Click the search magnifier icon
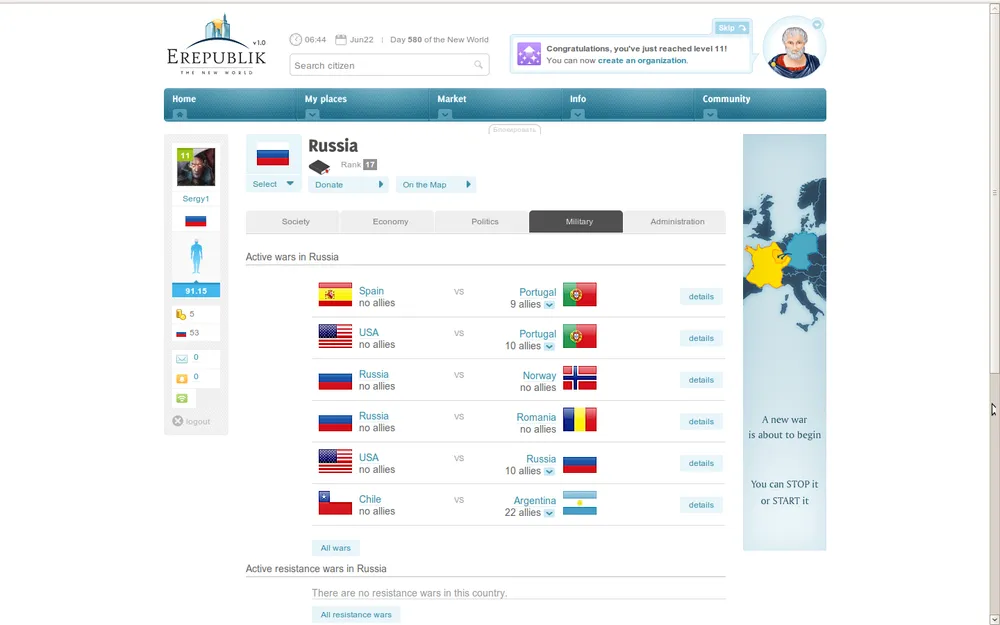The height and width of the screenshot is (625, 1000). [479, 66]
